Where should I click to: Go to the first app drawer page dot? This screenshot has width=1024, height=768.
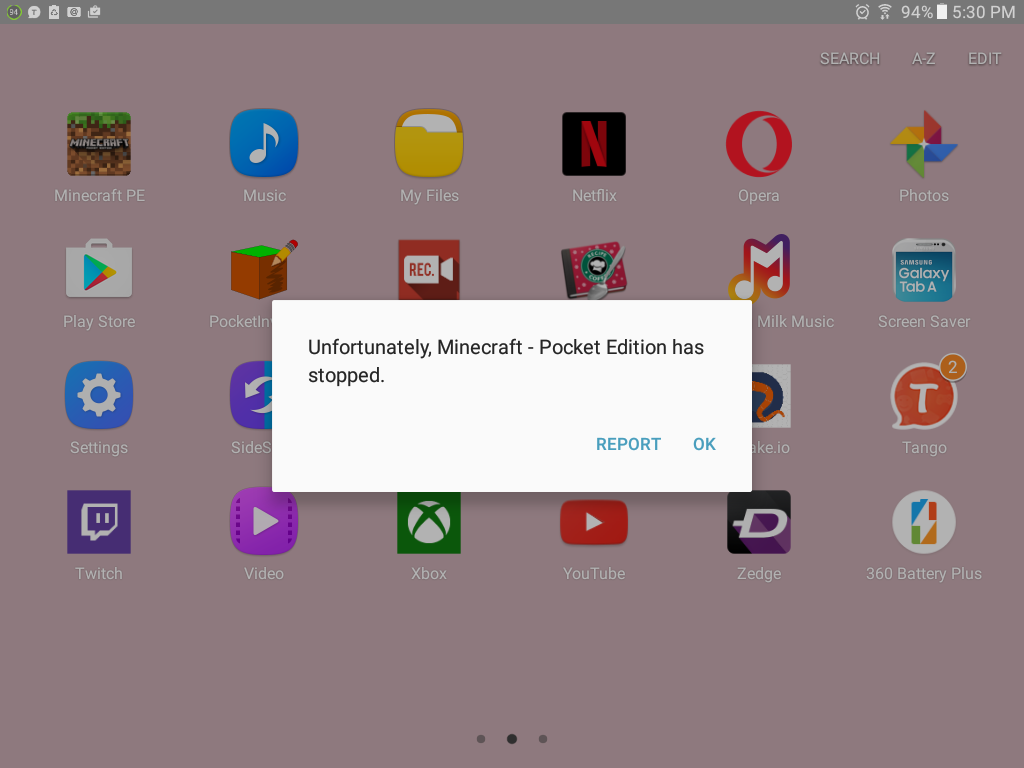[x=481, y=739]
